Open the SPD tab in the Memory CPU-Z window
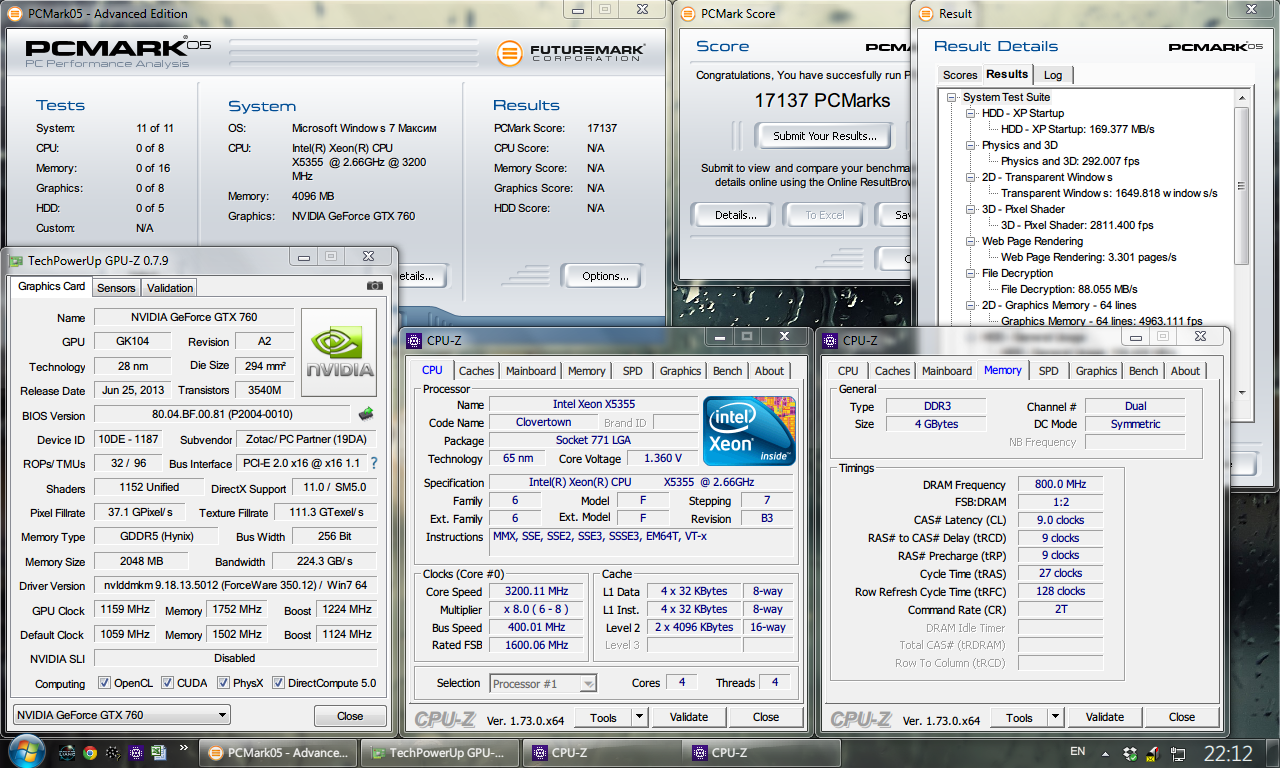1280x768 pixels. pos(1048,371)
